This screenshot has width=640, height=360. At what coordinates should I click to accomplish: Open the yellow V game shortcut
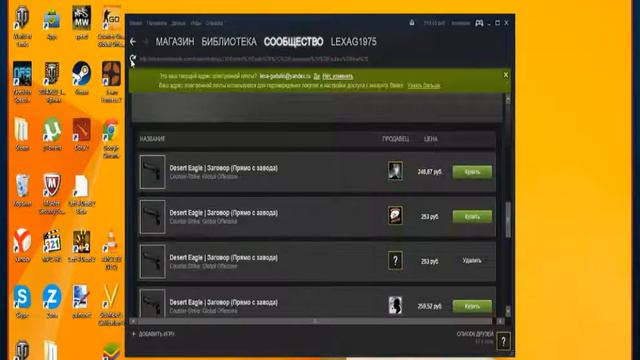point(111,297)
